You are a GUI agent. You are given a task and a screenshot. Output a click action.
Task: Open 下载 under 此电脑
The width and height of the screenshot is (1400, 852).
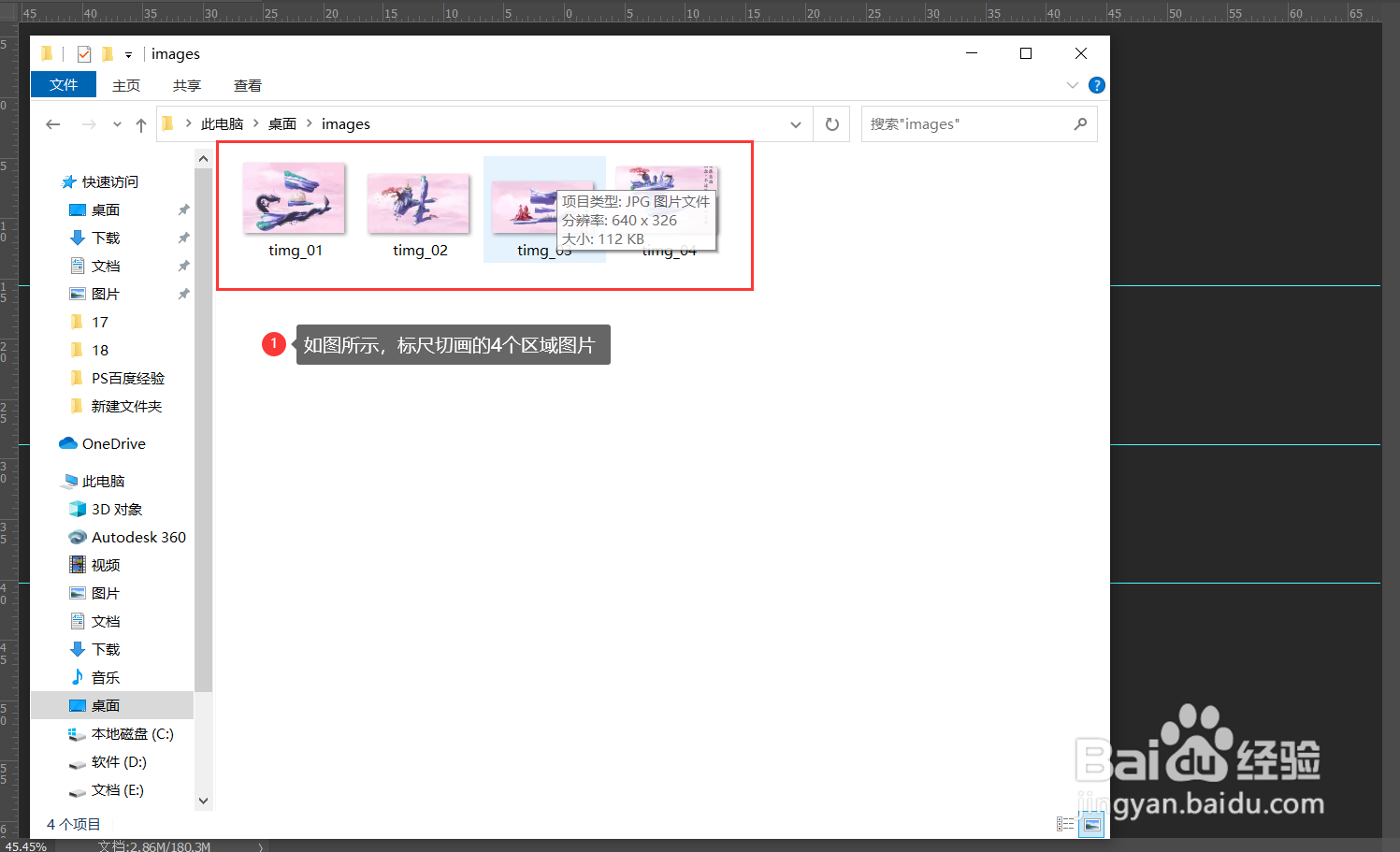point(106,650)
